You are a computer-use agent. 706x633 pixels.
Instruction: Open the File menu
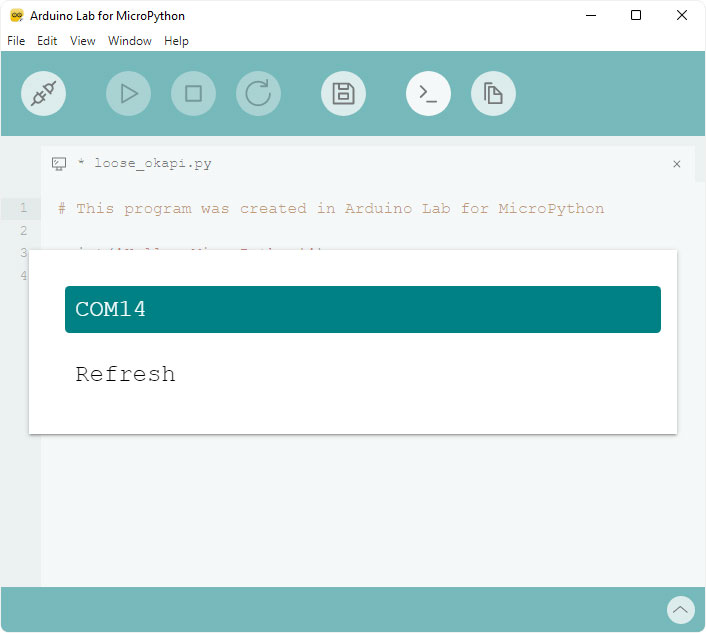click(16, 41)
